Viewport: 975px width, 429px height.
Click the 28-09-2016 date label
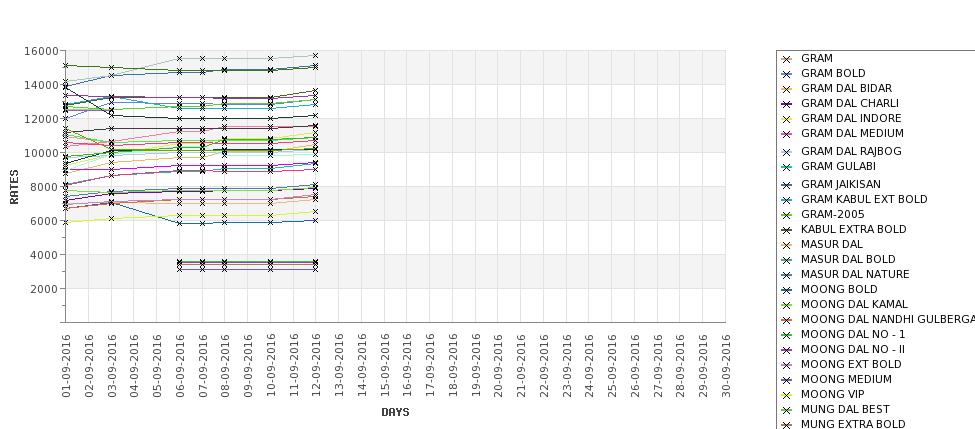click(680, 366)
